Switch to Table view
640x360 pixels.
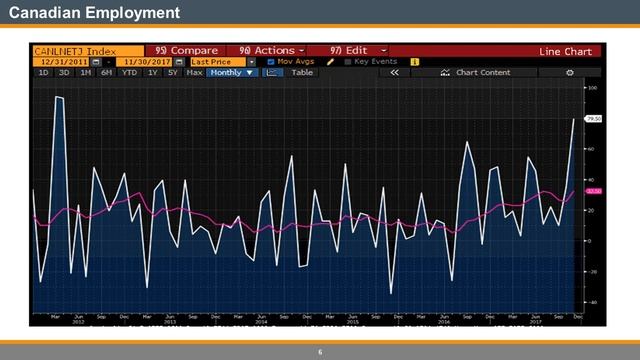(x=302, y=73)
